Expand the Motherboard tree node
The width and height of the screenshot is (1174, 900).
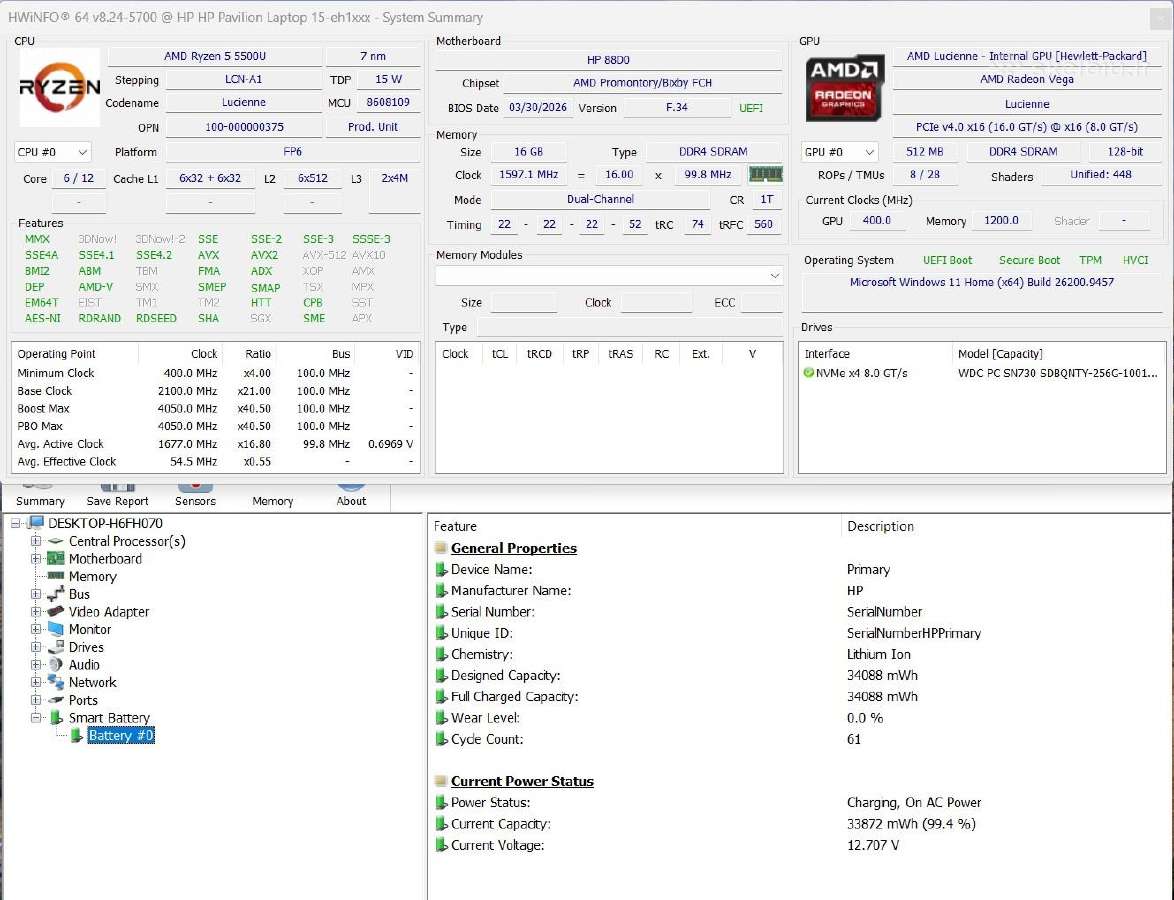click(x=35, y=559)
